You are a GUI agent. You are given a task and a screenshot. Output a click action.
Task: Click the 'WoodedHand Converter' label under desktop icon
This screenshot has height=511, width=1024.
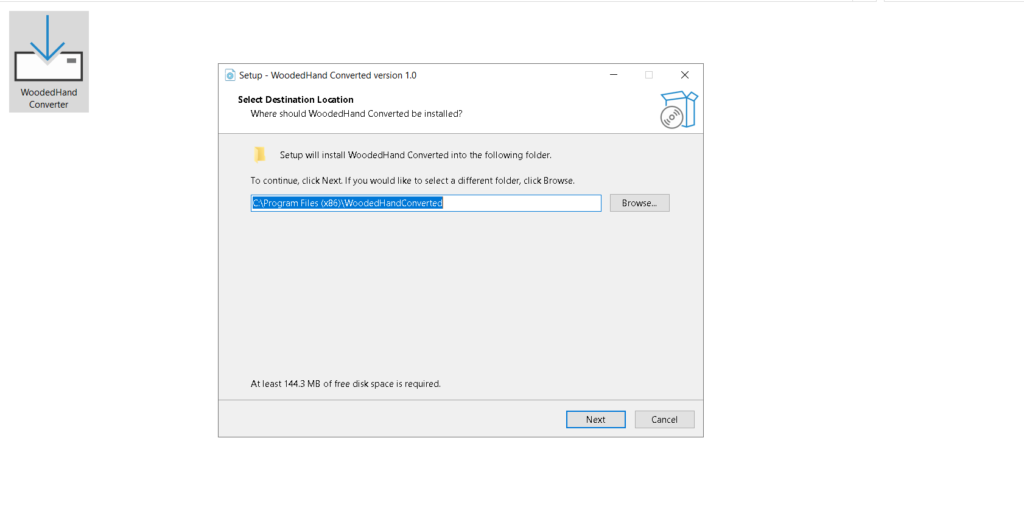[x=48, y=98]
